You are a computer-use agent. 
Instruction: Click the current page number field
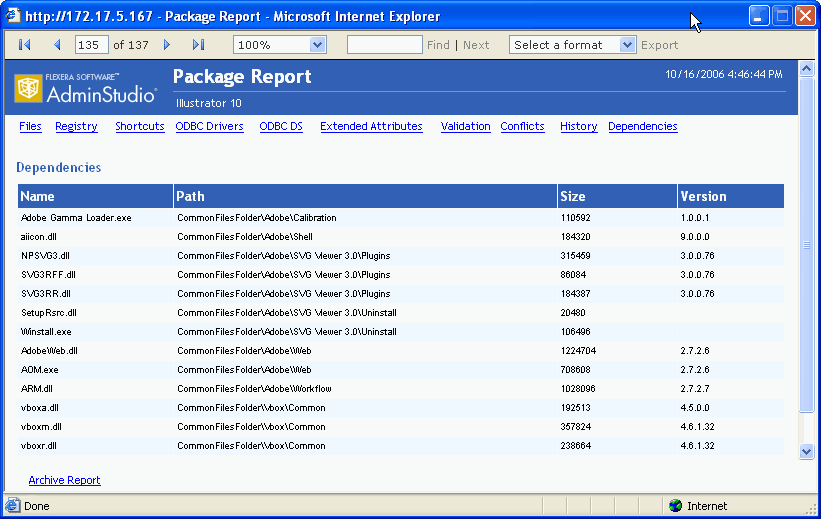[92, 45]
